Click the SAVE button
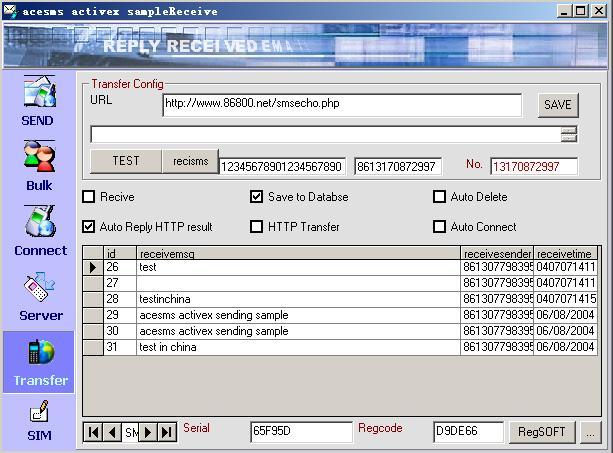This screenshot has width=613, height=453. (558, 105)
